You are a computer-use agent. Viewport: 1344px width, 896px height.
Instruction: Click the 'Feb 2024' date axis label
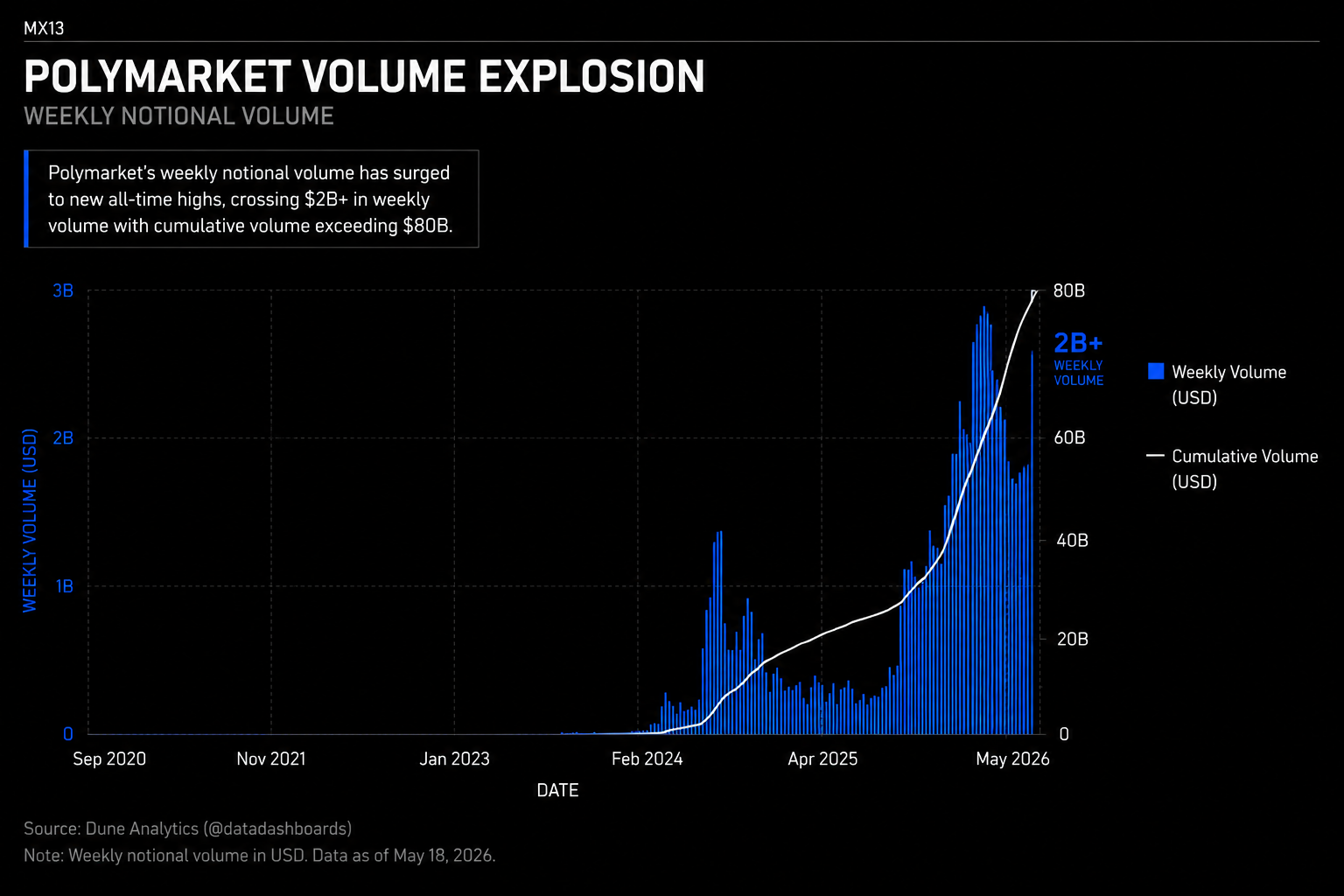[647, 759]
